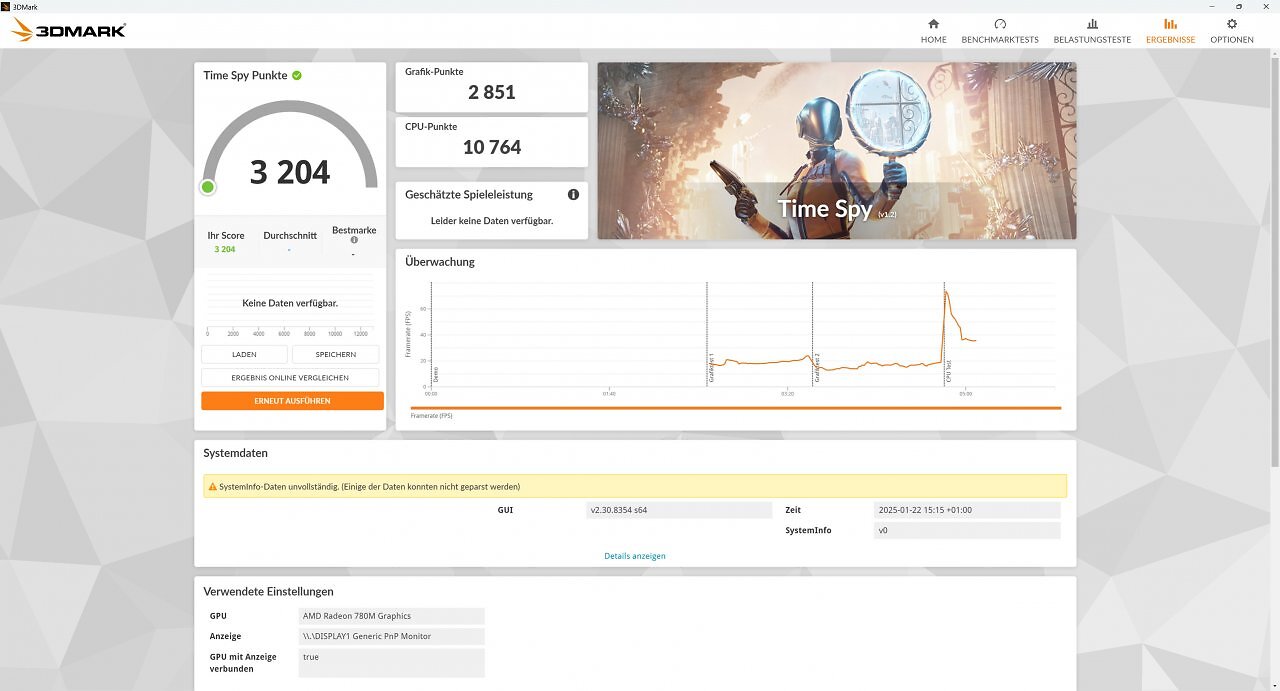Click the Erneut ausführen button
The height and width of the screenshot is (691, 1280).
pos(292,401)
